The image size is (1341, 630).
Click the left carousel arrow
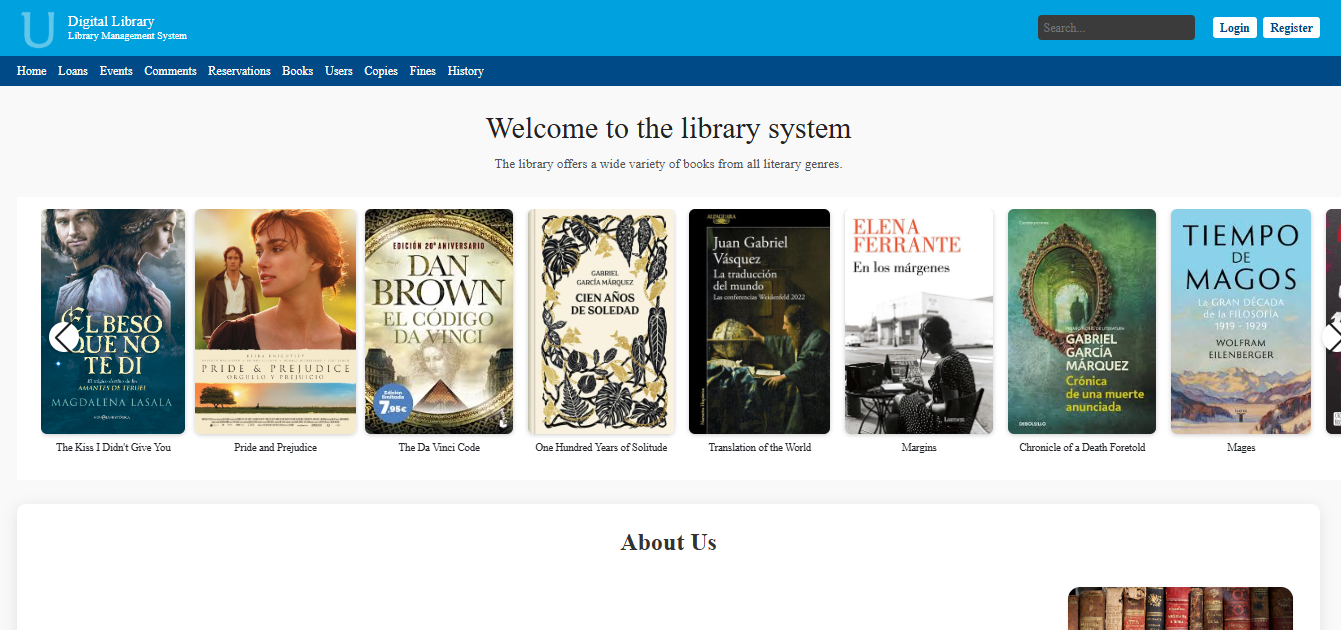pyautogui.click(x=63, y=335)
